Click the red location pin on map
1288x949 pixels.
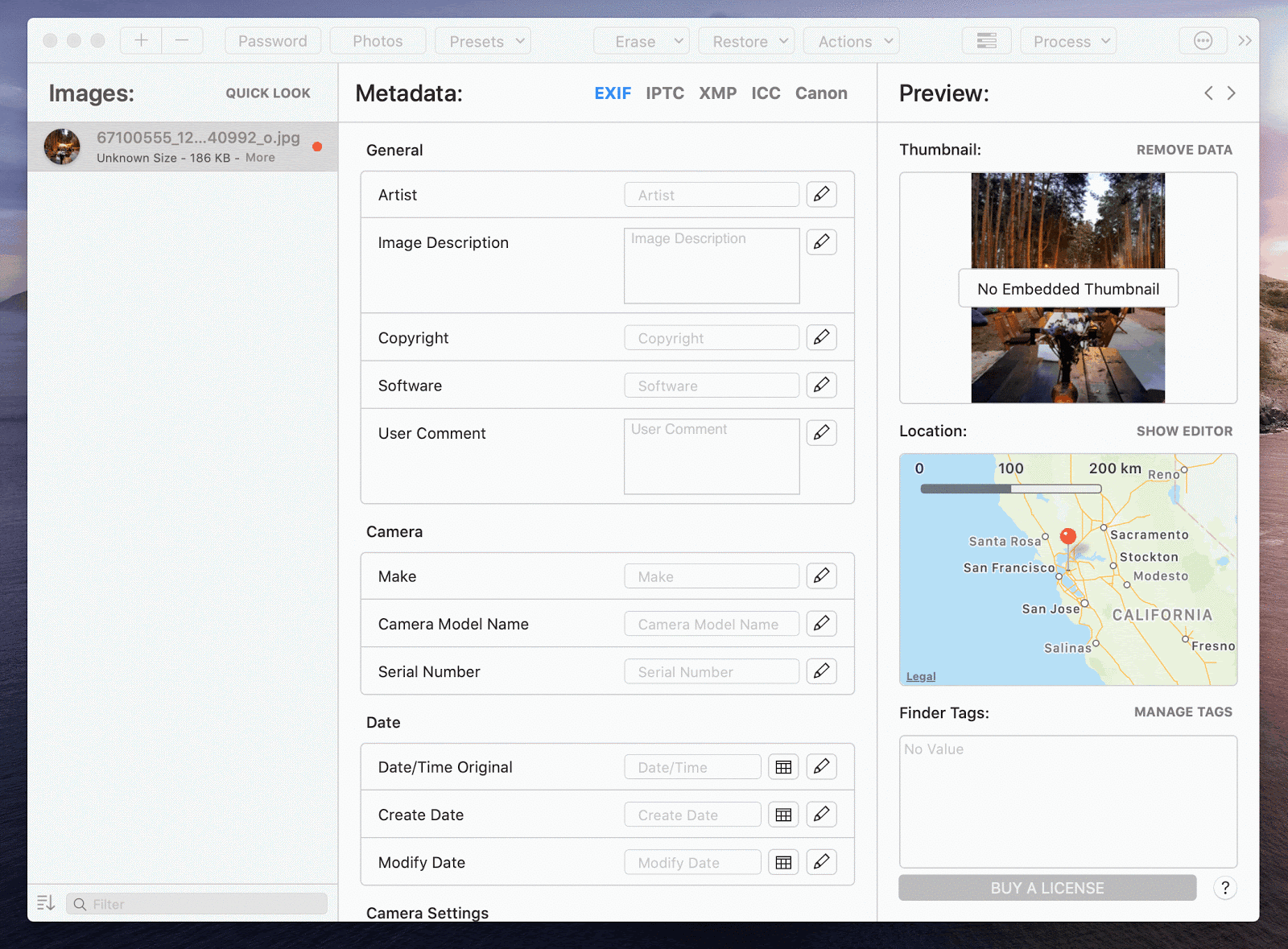point(1068,536)
